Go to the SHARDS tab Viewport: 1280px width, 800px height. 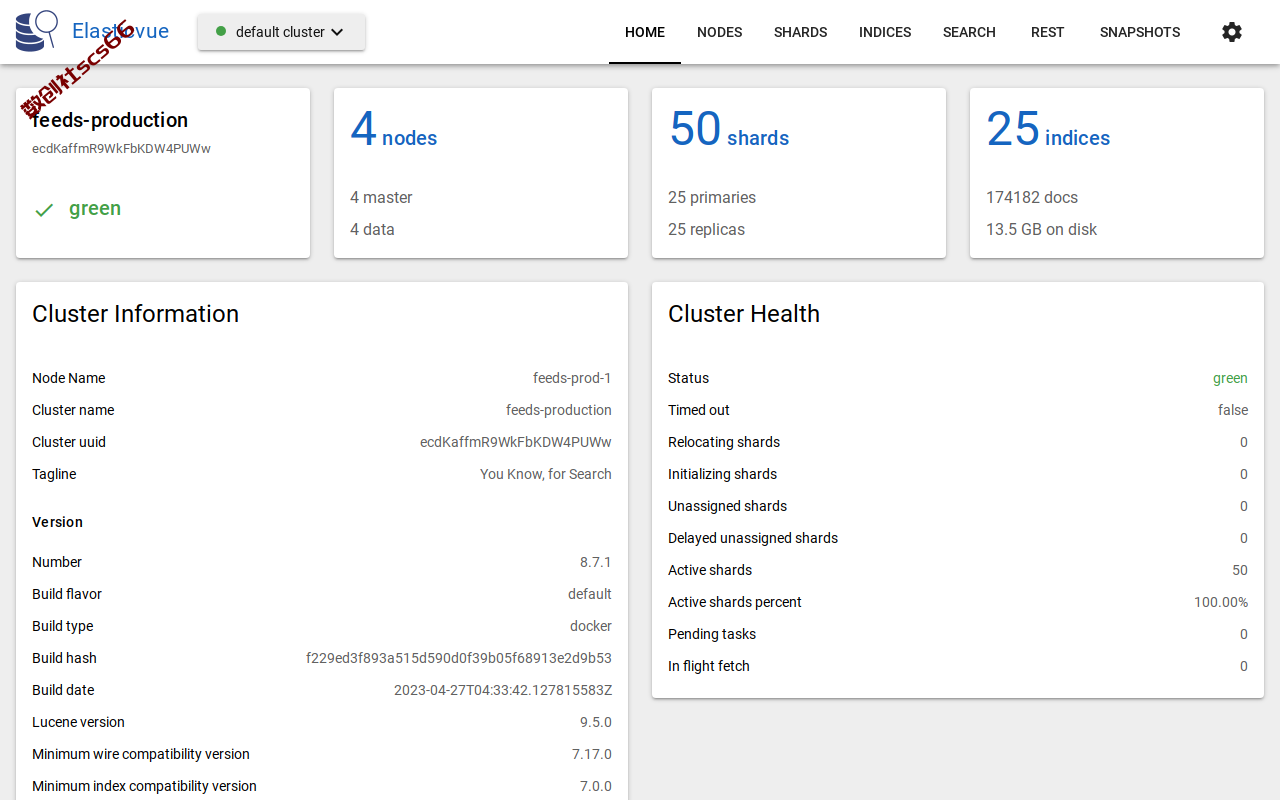click(x=800, y=32)
